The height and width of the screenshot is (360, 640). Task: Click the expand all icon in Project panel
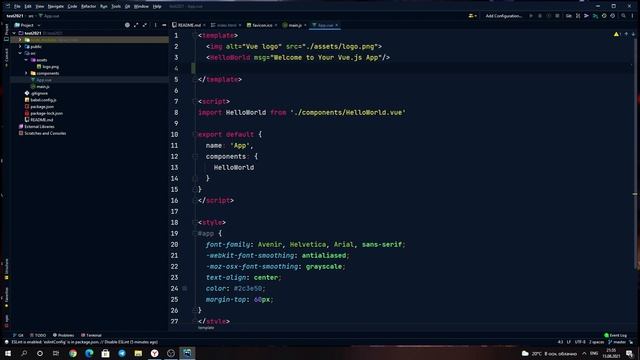tap(136, 25)
